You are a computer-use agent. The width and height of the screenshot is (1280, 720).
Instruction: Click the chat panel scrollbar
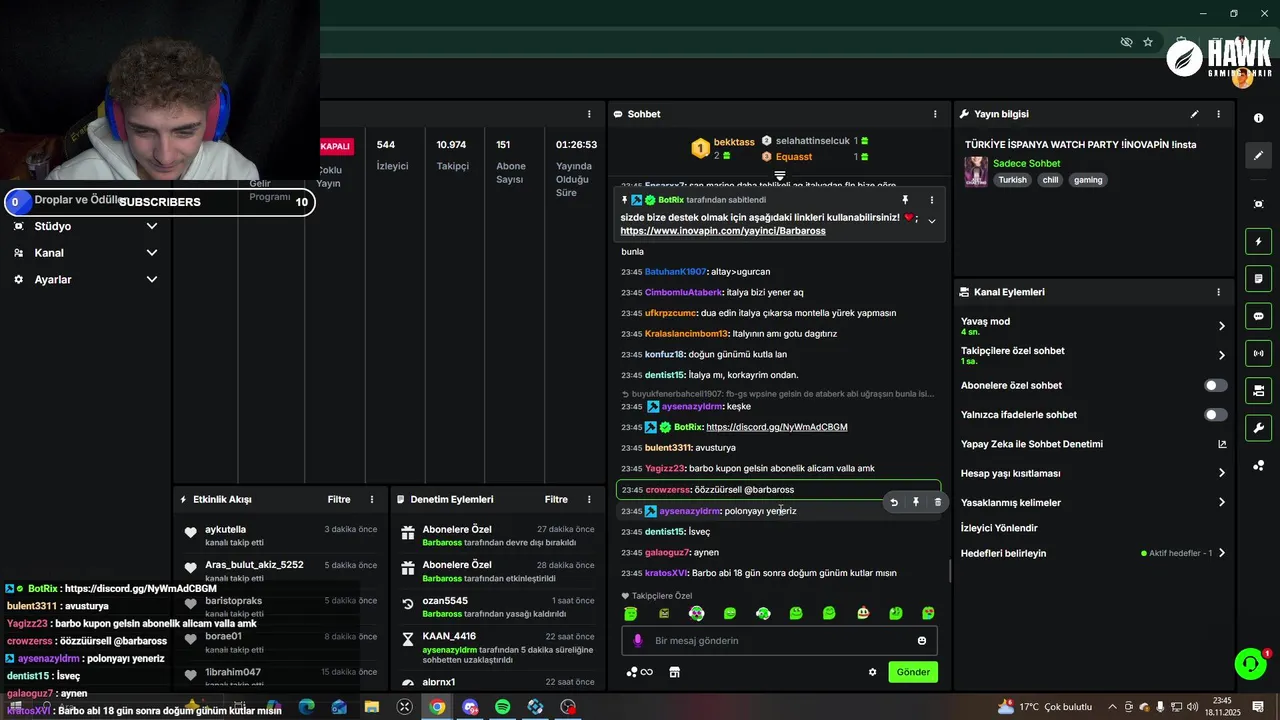(x=950, y=572)
